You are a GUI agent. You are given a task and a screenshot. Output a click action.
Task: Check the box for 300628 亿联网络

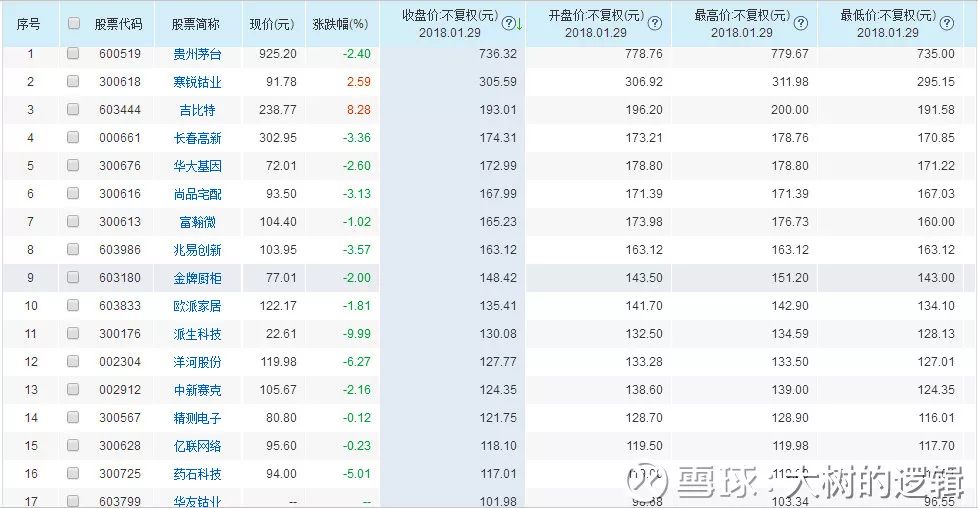[x=73, y=445]
